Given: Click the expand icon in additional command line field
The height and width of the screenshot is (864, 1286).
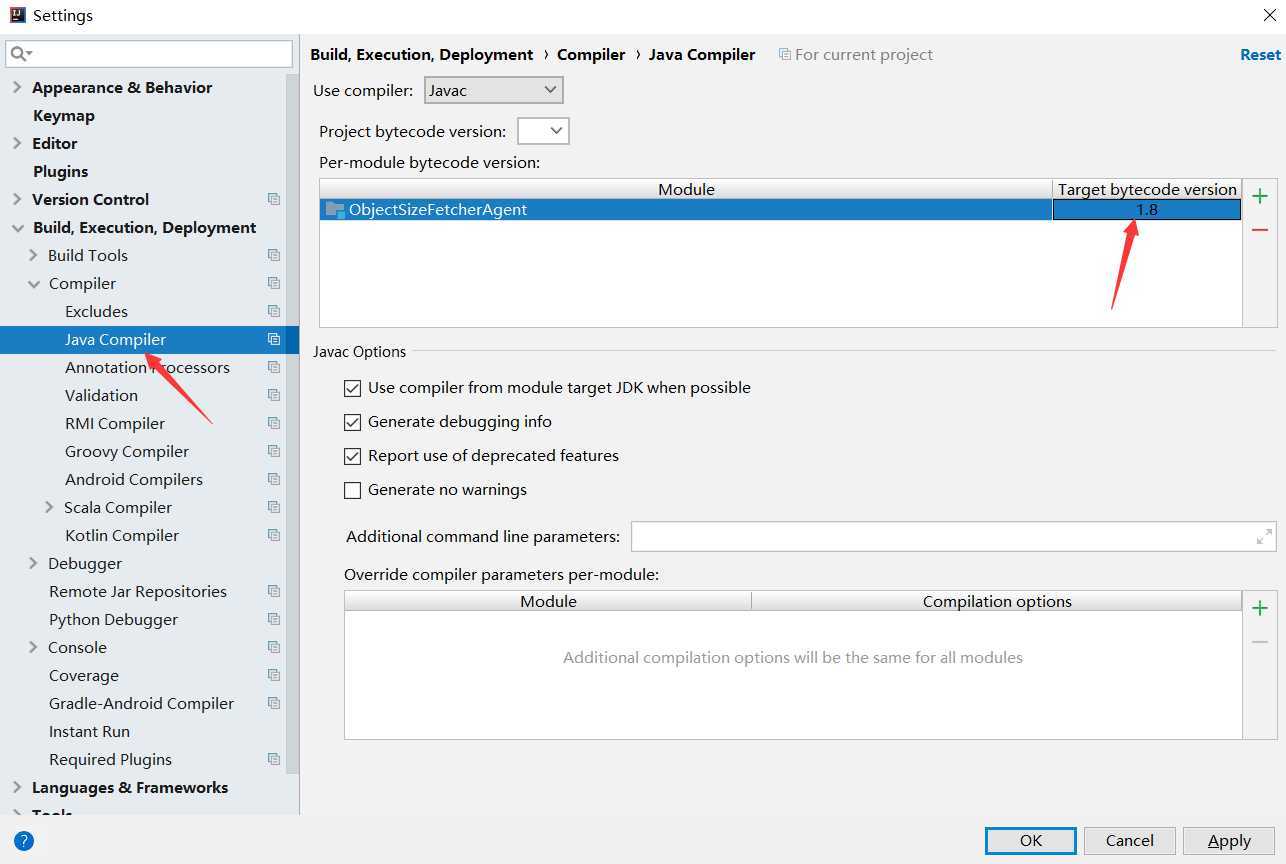Looking at the screenshot, I should click(x=1264, y=537).
